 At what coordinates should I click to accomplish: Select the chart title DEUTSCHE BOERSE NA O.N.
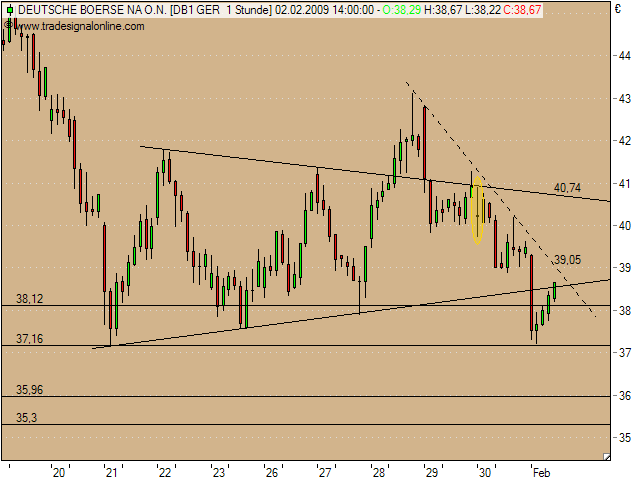pos(92,10)
